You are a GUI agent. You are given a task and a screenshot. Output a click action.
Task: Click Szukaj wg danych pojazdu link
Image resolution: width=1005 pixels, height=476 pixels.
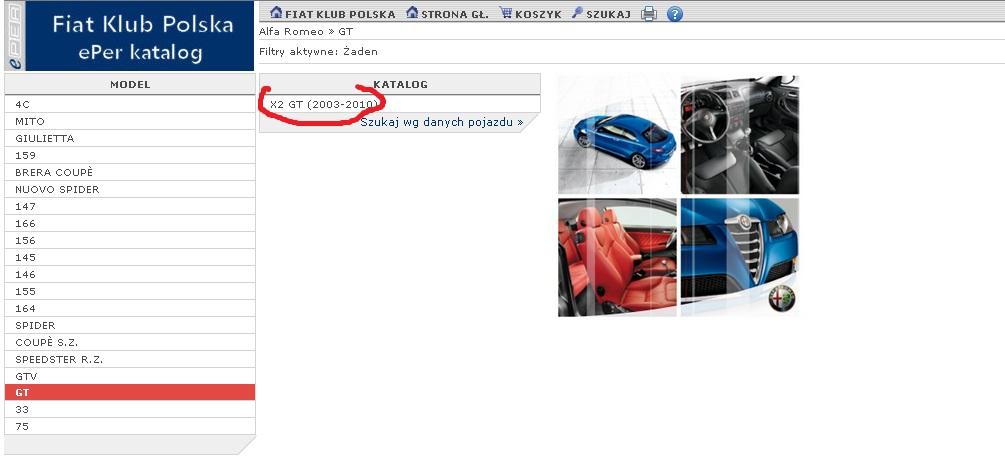click(442, 122)
